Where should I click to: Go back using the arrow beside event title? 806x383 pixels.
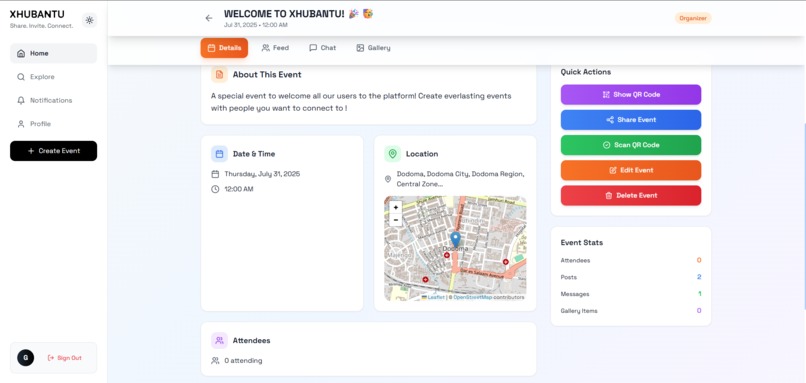209,18
